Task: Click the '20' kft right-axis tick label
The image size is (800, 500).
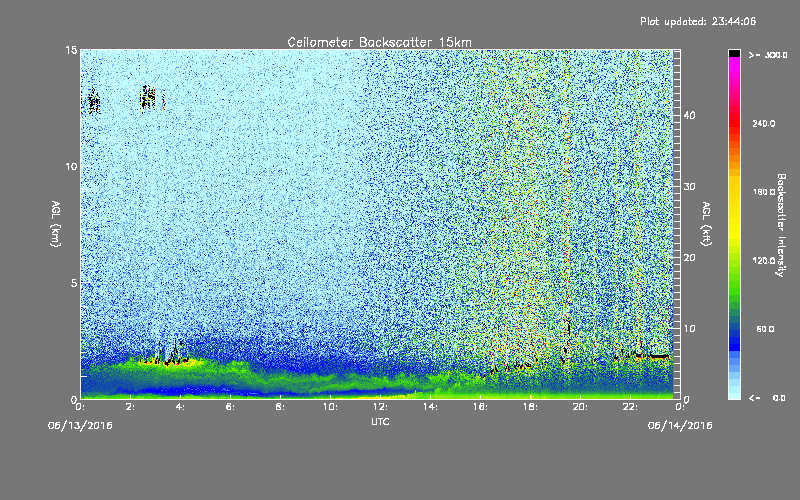Action: [689, 258]
